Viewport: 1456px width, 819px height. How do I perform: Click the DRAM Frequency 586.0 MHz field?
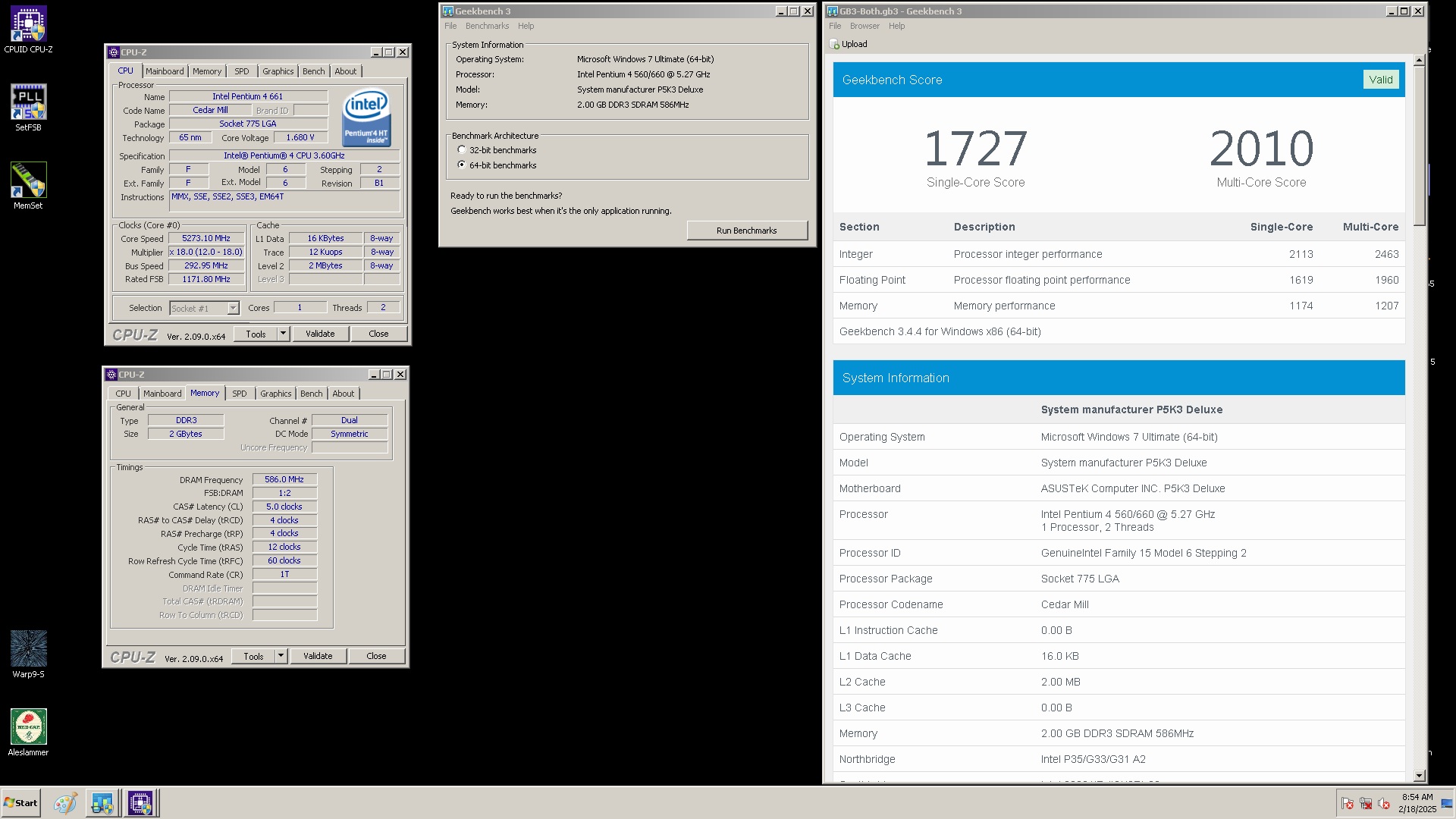[284, 479]
